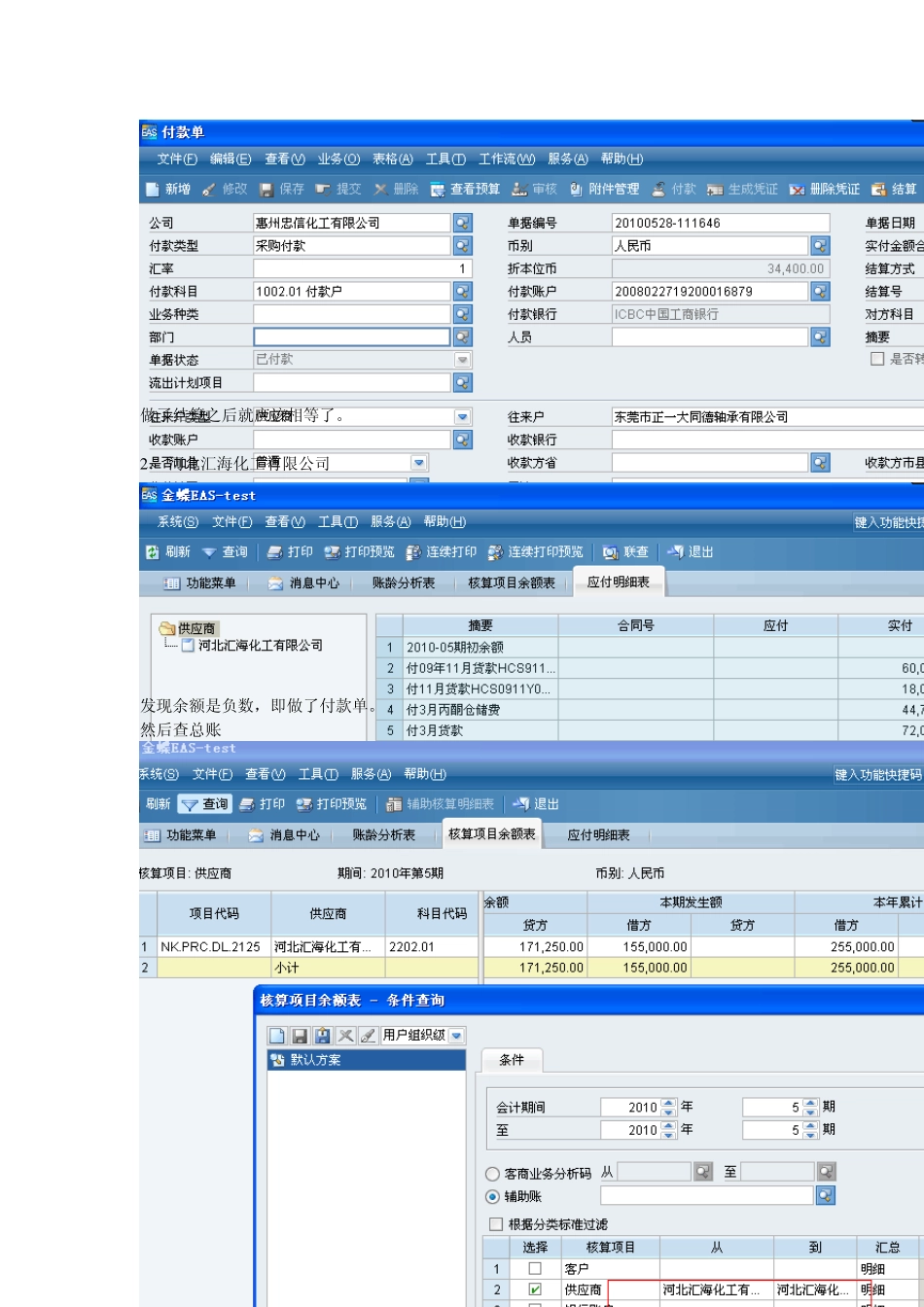Screen dimensions: 924x1307
Task: Click the 往来户 input field
Action: [x=768, y=417]
